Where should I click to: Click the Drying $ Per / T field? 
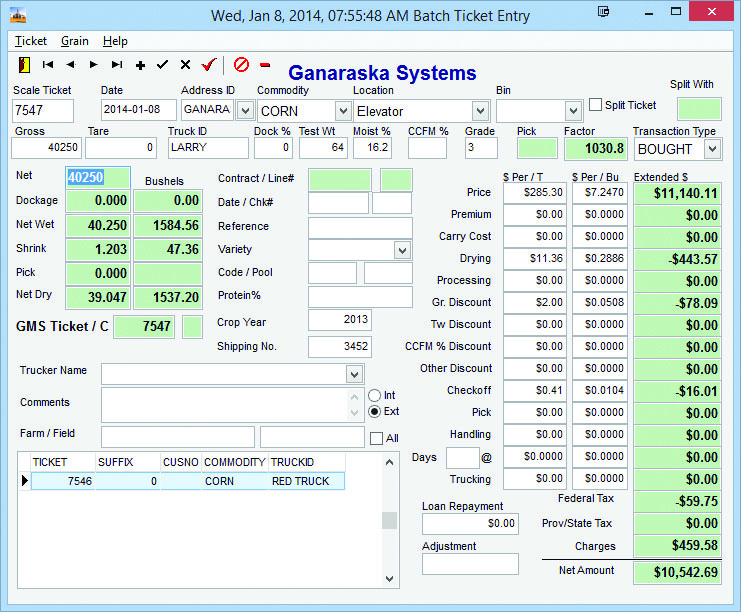[534, 259]
